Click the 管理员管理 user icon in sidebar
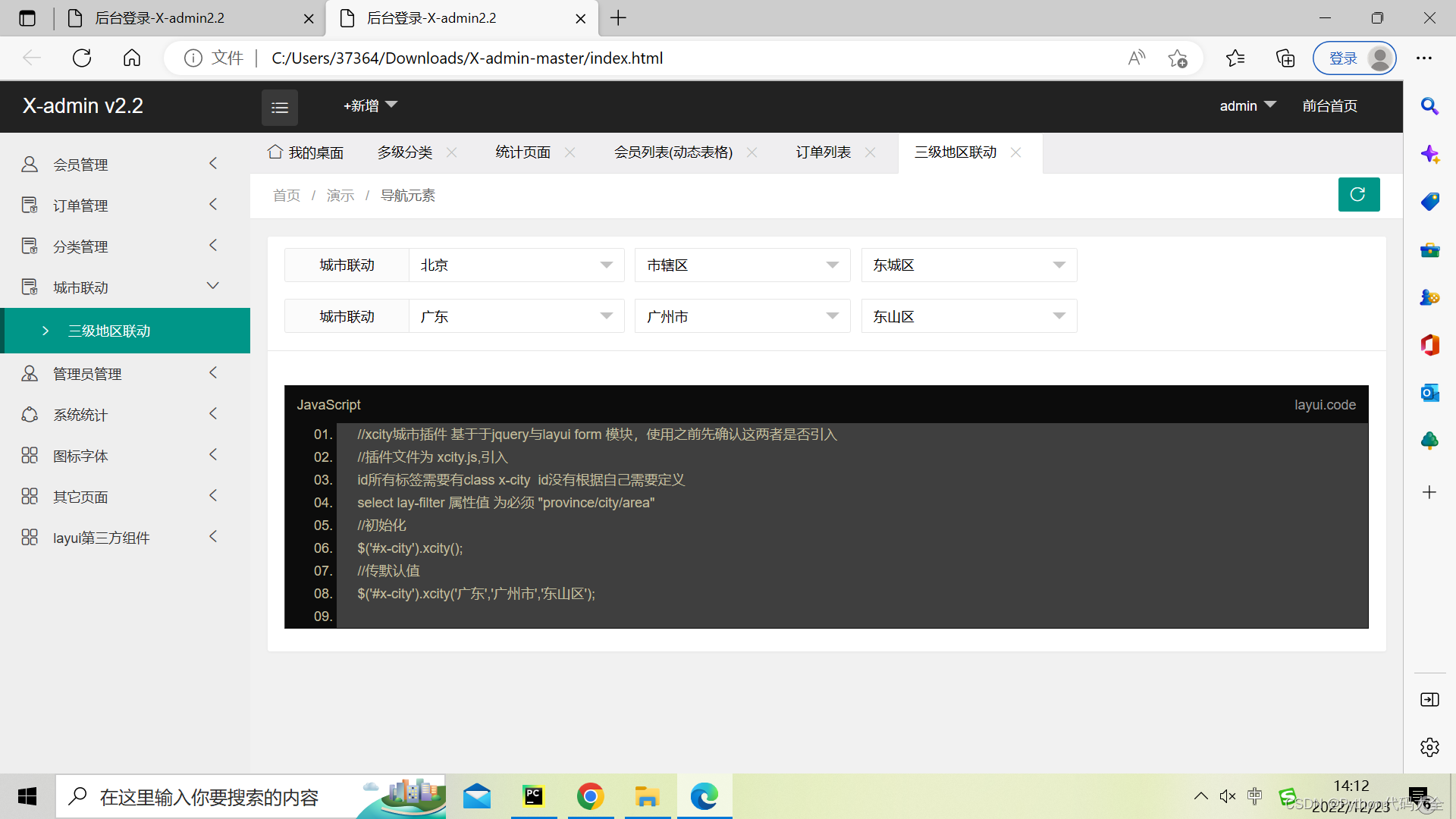This screenshot has width=1456, height=819. pyautogui.click(x=30, y=373)
